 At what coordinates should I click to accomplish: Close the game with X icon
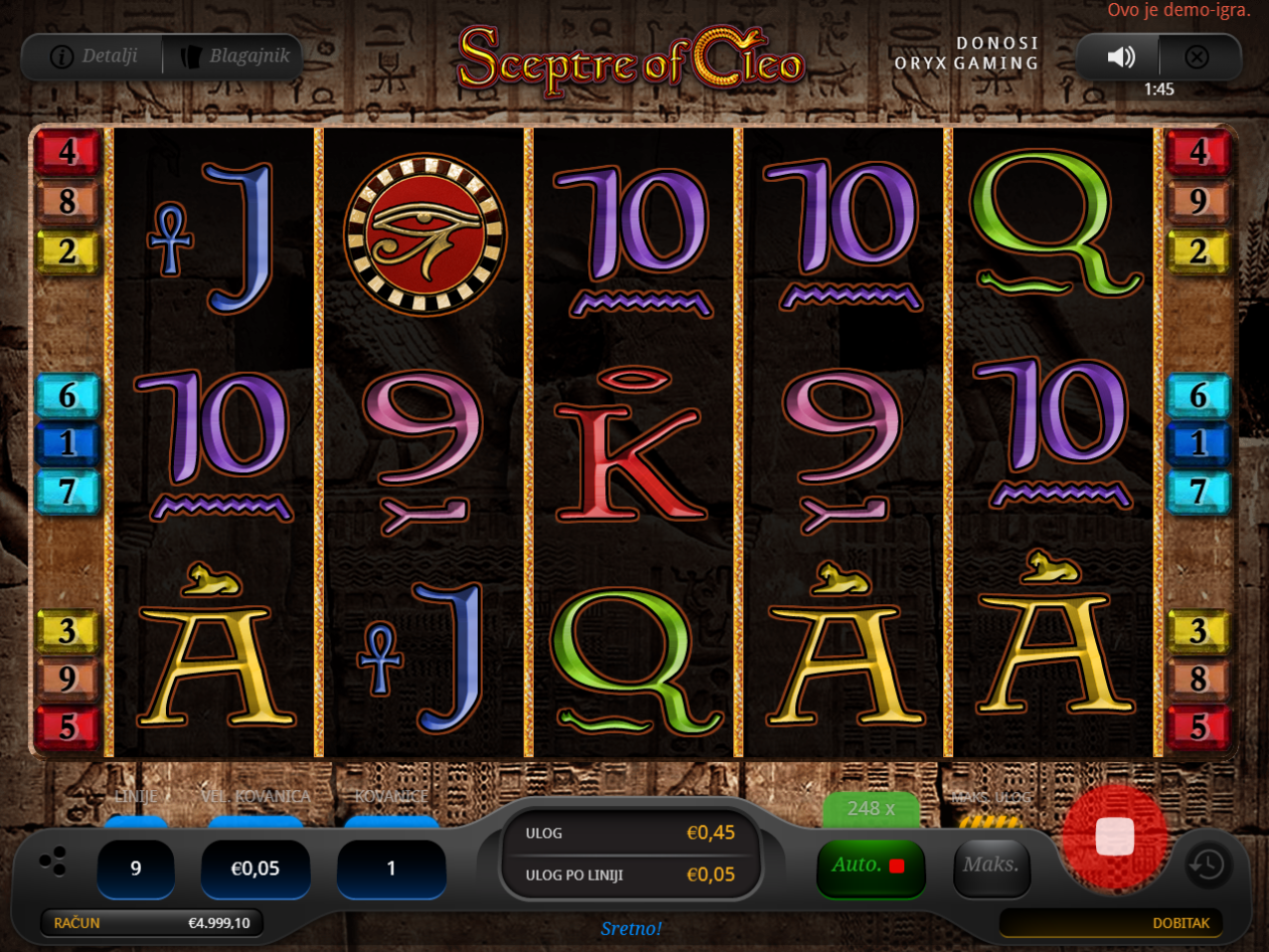pos(1197,57)
